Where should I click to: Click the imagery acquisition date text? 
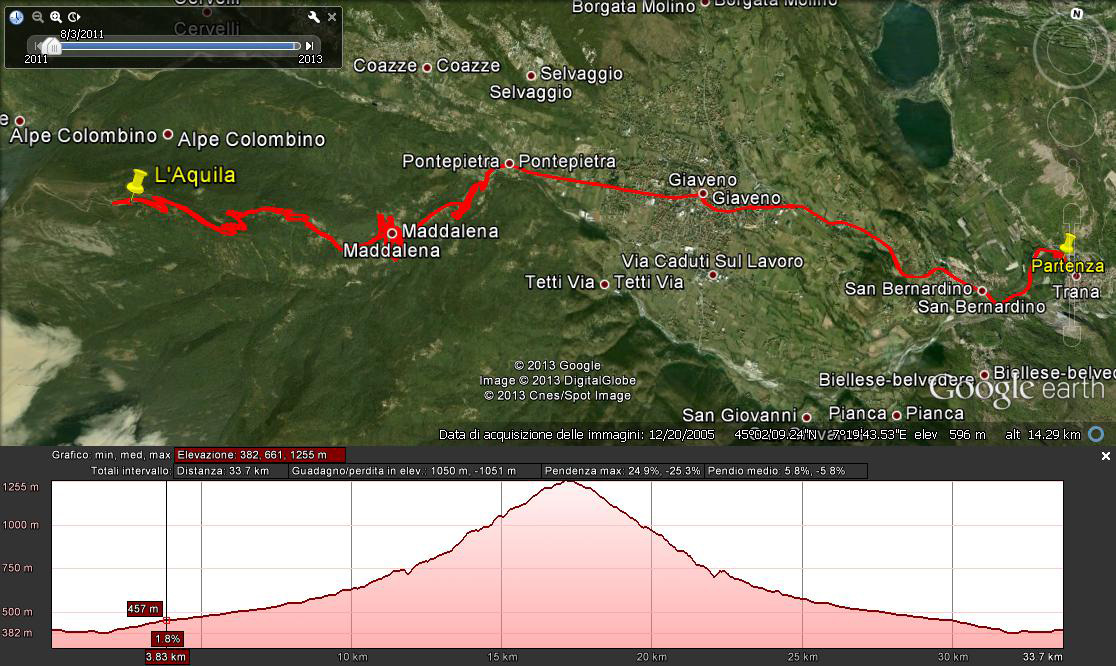577,435
